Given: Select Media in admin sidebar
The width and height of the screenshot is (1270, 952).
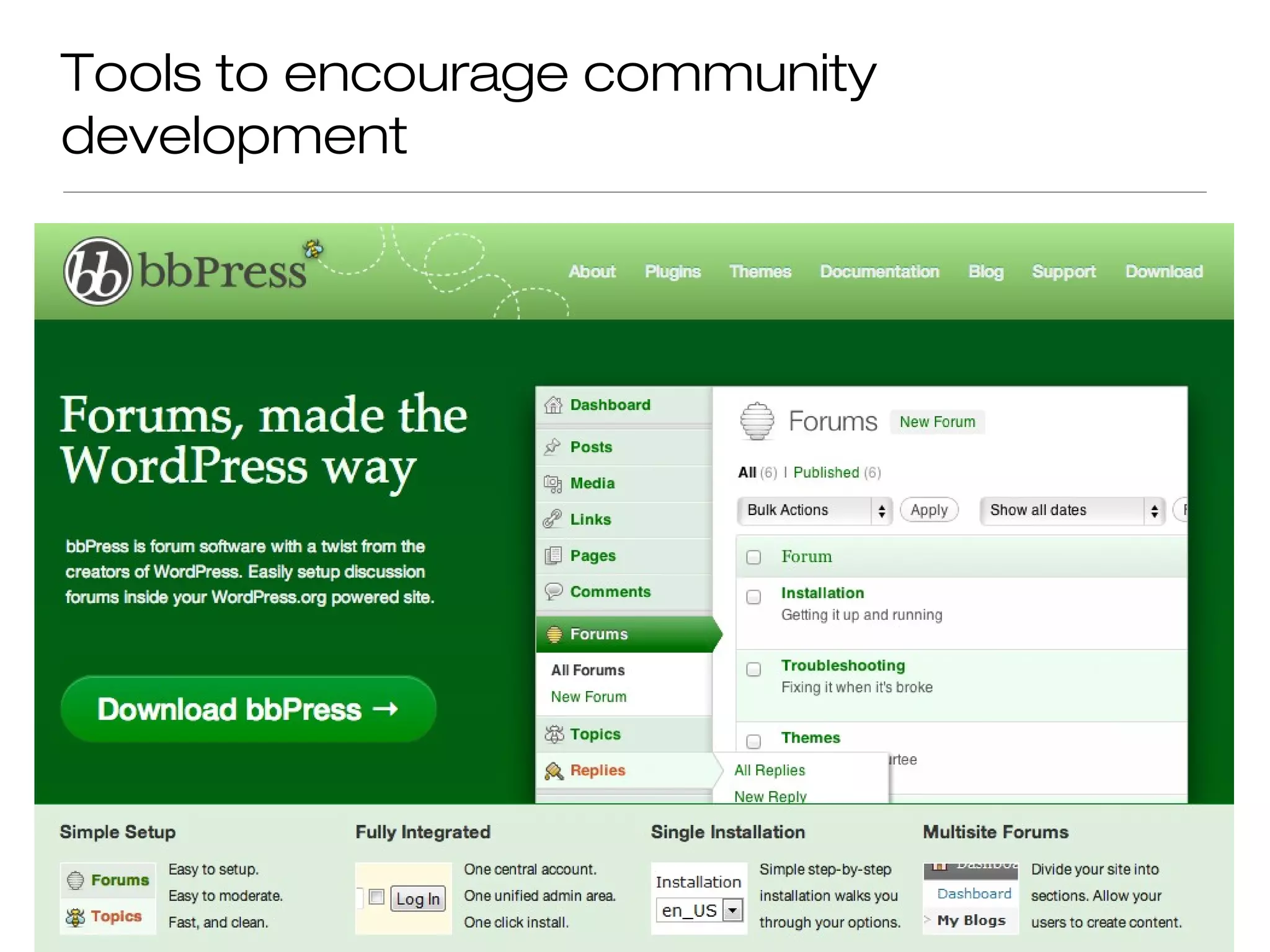Looking at the screenshot, I should (x=624, y=483).
